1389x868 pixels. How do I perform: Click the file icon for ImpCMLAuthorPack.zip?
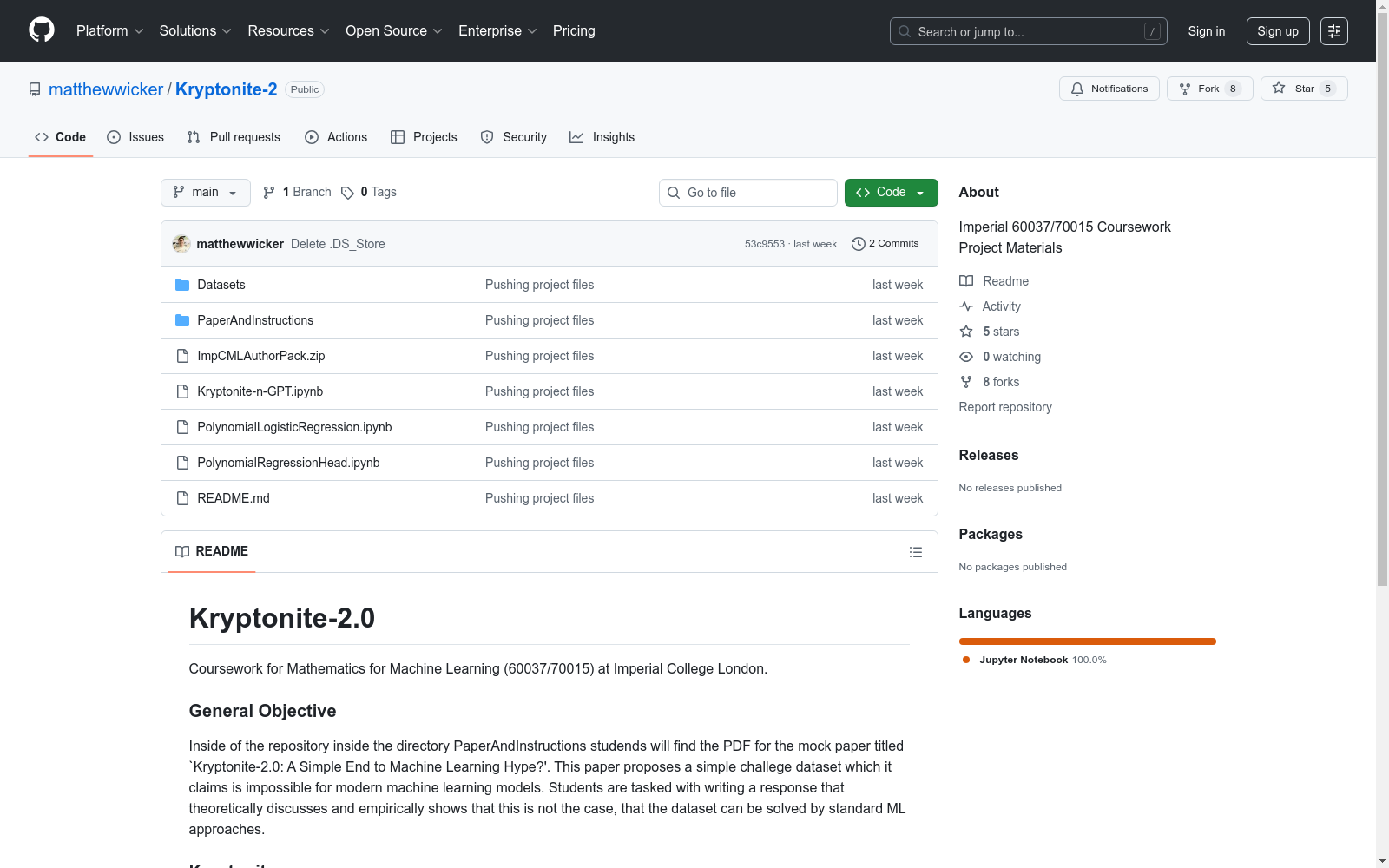click(x=182, y=356)
